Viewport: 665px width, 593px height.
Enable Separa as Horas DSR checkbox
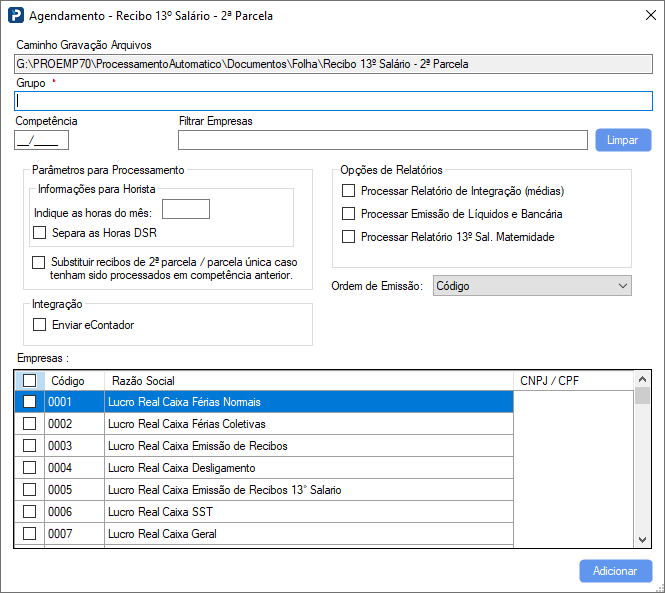[x=40, y=233]
